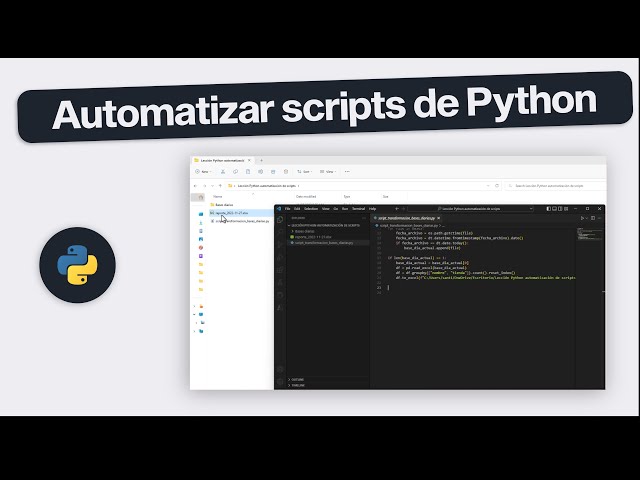
Task: Open the Go menu in VS Code
Action: [336, 209]
